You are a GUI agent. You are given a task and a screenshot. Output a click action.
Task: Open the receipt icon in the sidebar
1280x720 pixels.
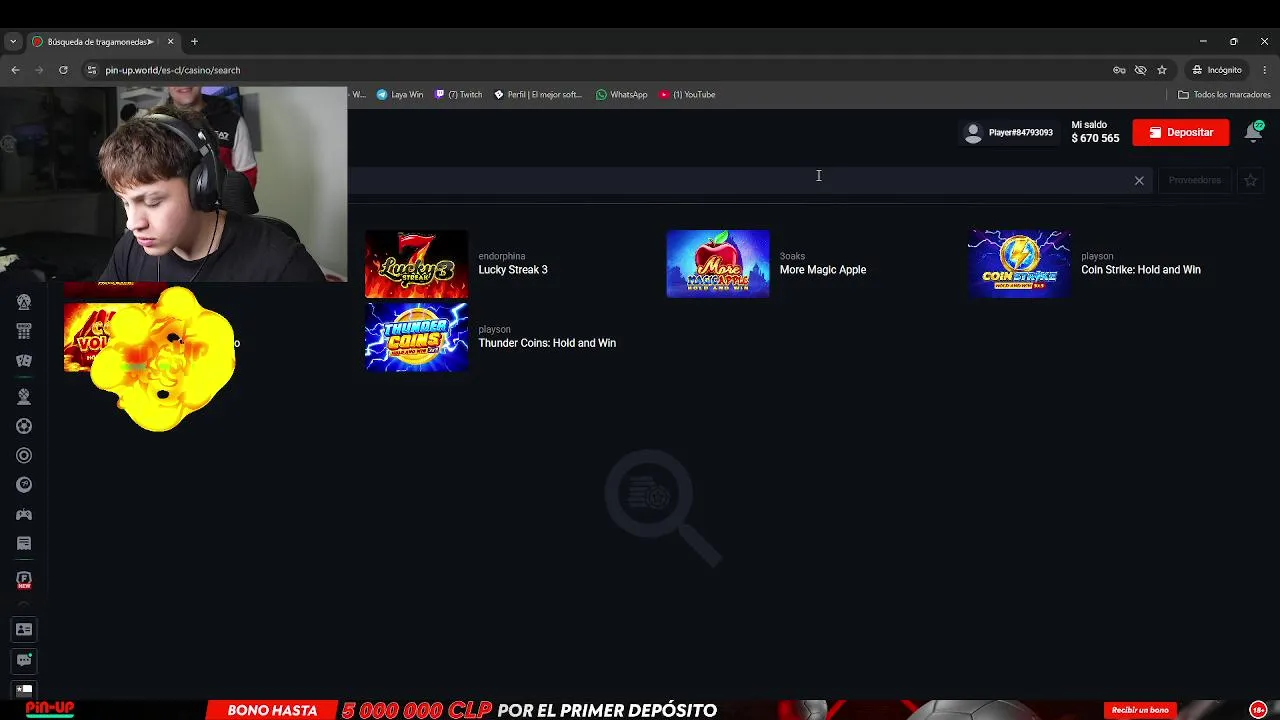pyautogui.click(x=24, y=544)
